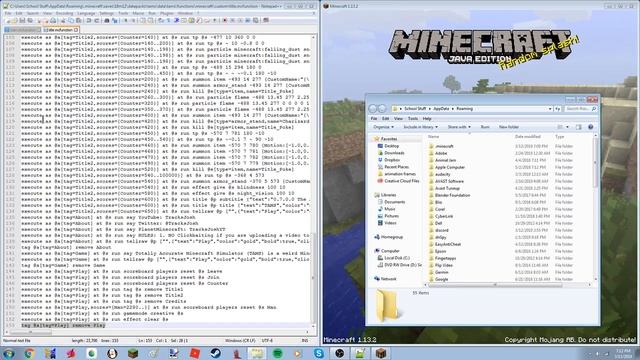The height and width of the screenshot is (360, 640).
Task: Expand the address bar history dropdown
Action: coord(550,109)
